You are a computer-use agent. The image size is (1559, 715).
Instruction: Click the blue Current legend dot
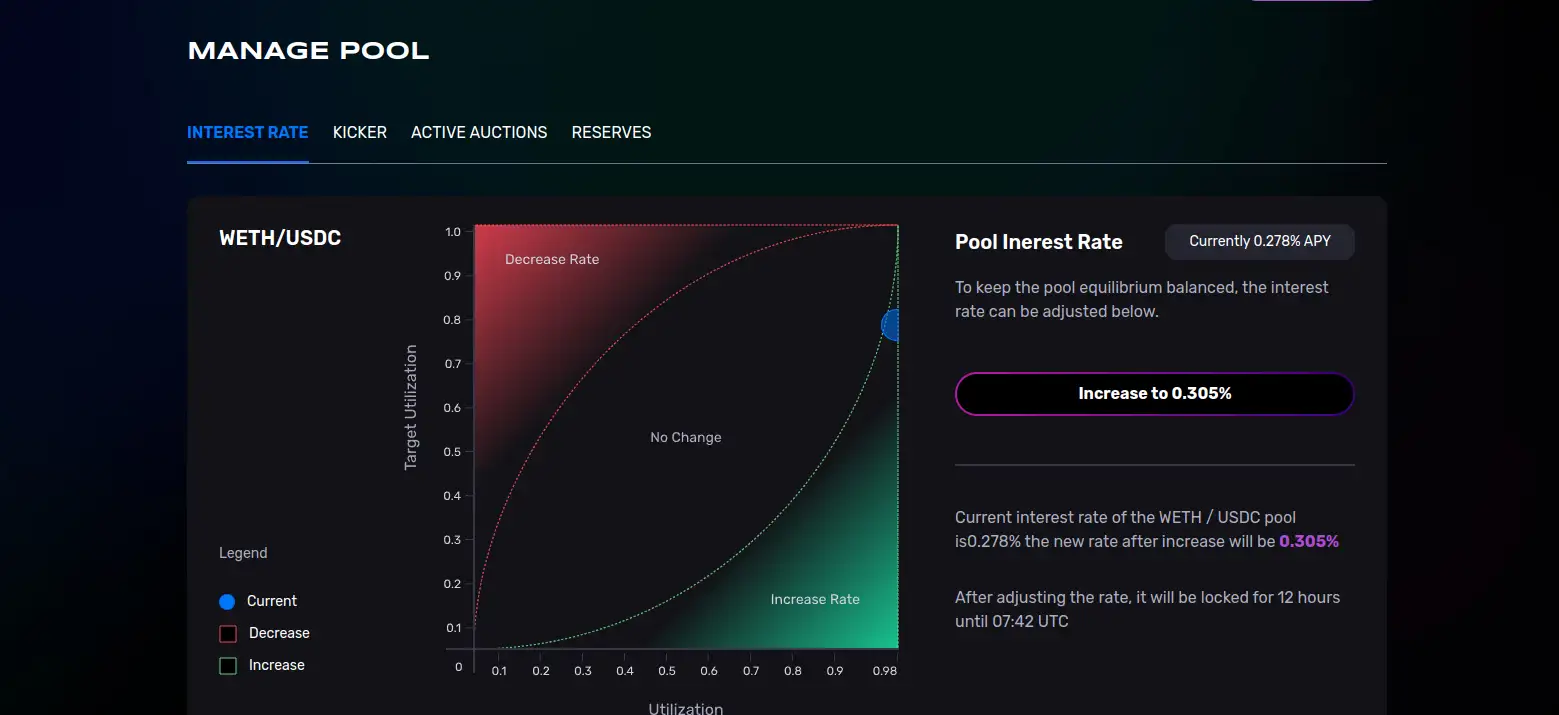tap(227, 601)
